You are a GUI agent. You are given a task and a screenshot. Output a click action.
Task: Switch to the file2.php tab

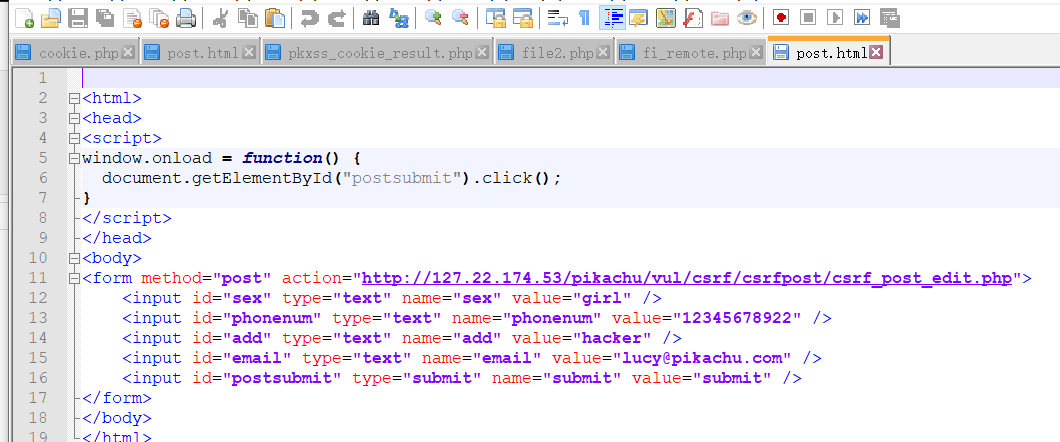[556, 53]
